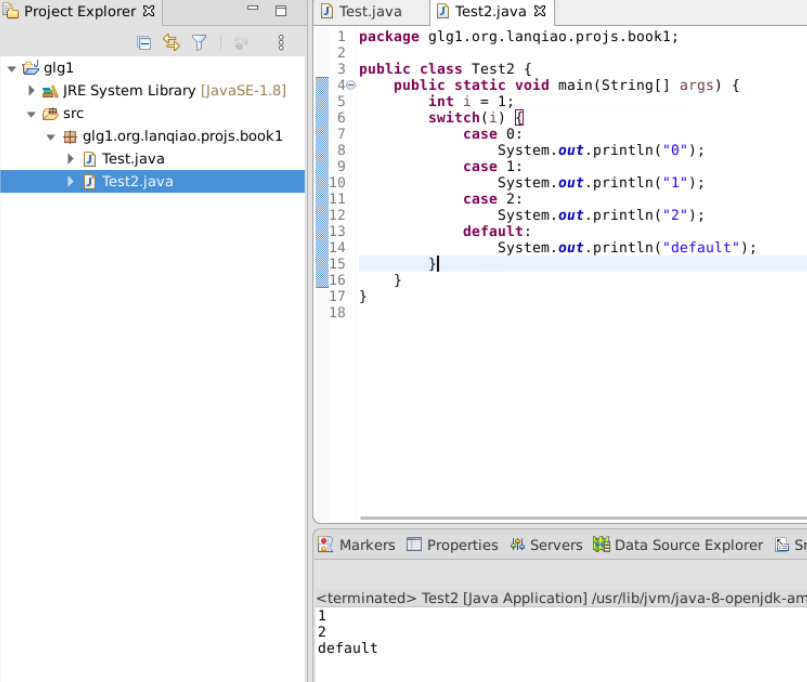
Task: Click the Servers tab icon
Action: coord(517,544)
